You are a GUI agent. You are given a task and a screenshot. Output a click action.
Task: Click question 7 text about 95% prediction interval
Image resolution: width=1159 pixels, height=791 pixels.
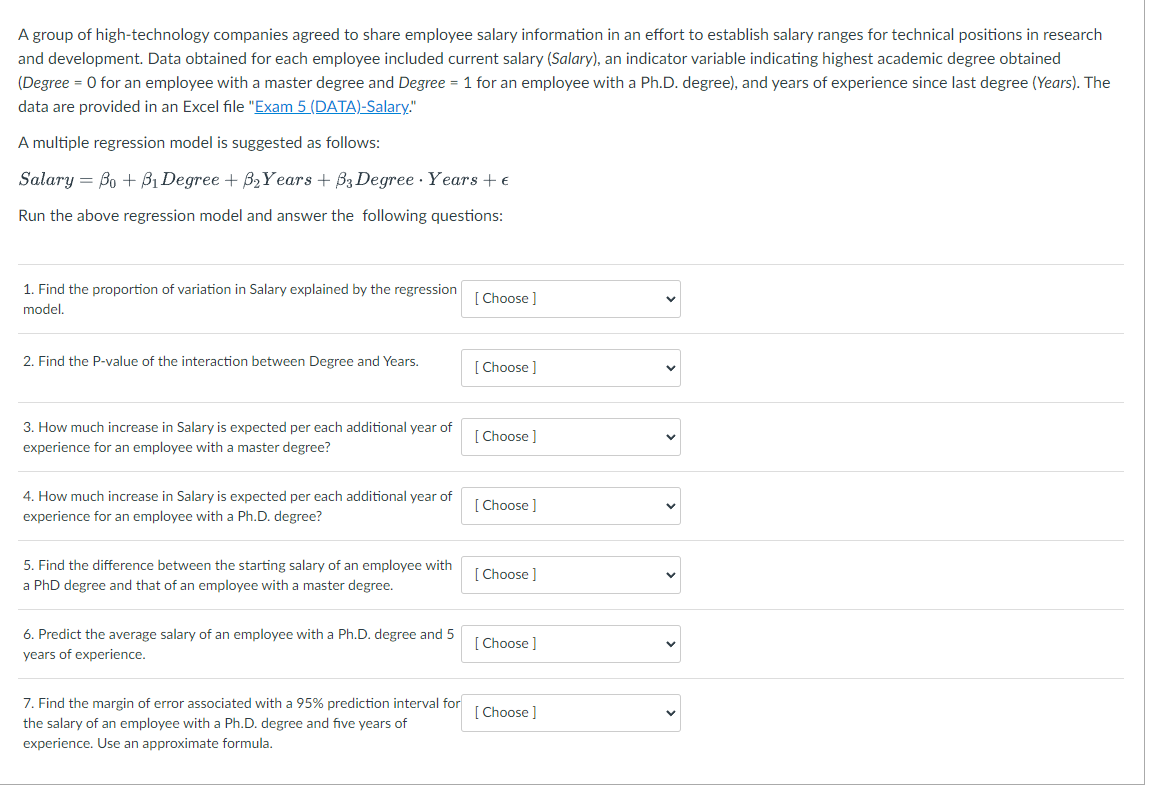241,723
